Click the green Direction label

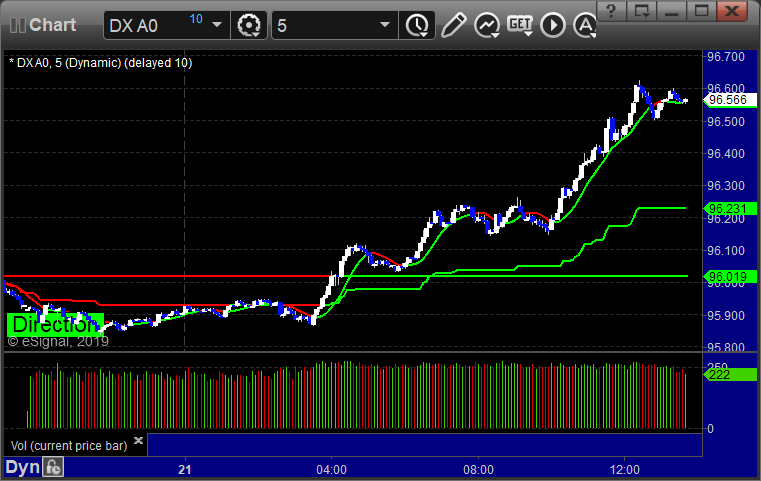pyautogui.click(x=55, y=325)
